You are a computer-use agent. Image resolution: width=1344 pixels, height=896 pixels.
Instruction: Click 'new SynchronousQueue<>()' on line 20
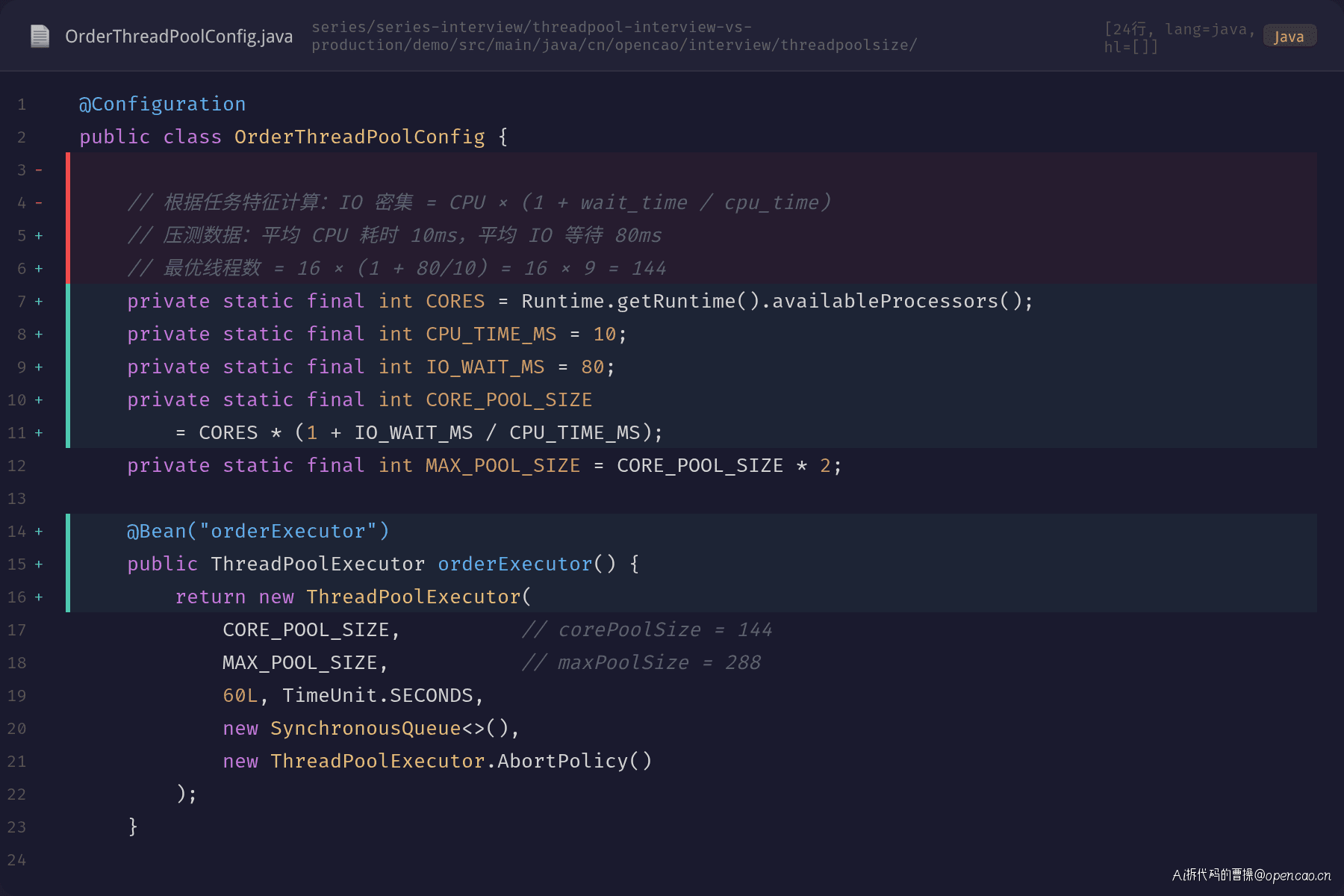click(366, 728)
